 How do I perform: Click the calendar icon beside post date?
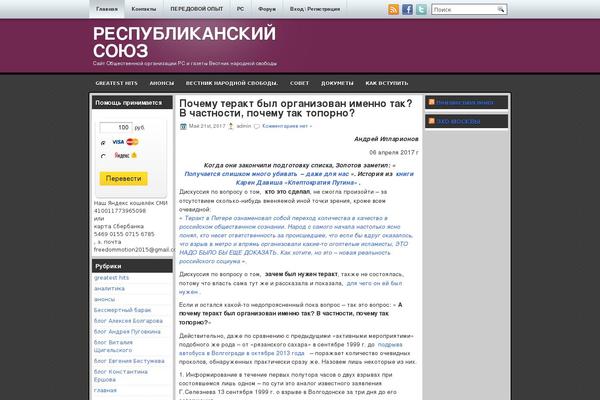pyautogui.click(x=183, y=126)
